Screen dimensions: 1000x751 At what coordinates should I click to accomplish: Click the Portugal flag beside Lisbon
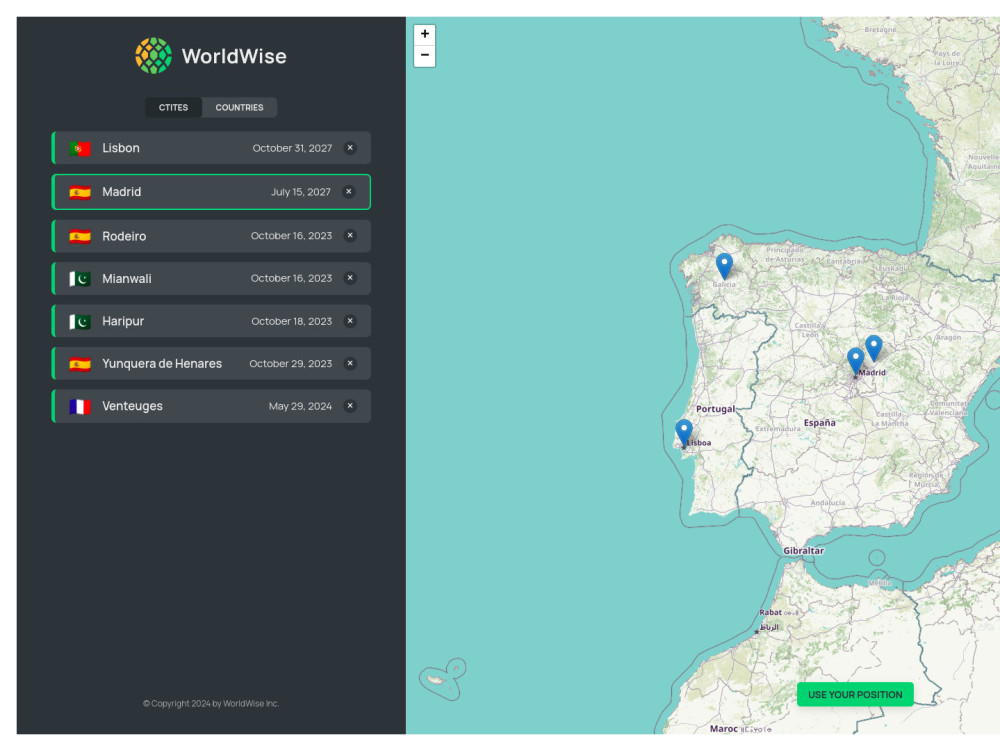80,149
